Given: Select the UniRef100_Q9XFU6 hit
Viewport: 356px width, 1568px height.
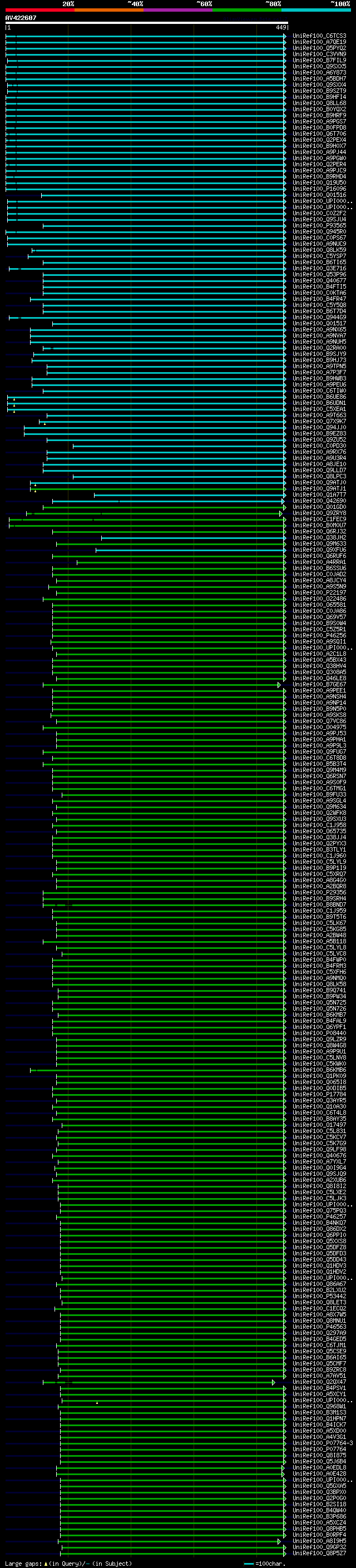Looking at the screenshot, I should (319, 550).
